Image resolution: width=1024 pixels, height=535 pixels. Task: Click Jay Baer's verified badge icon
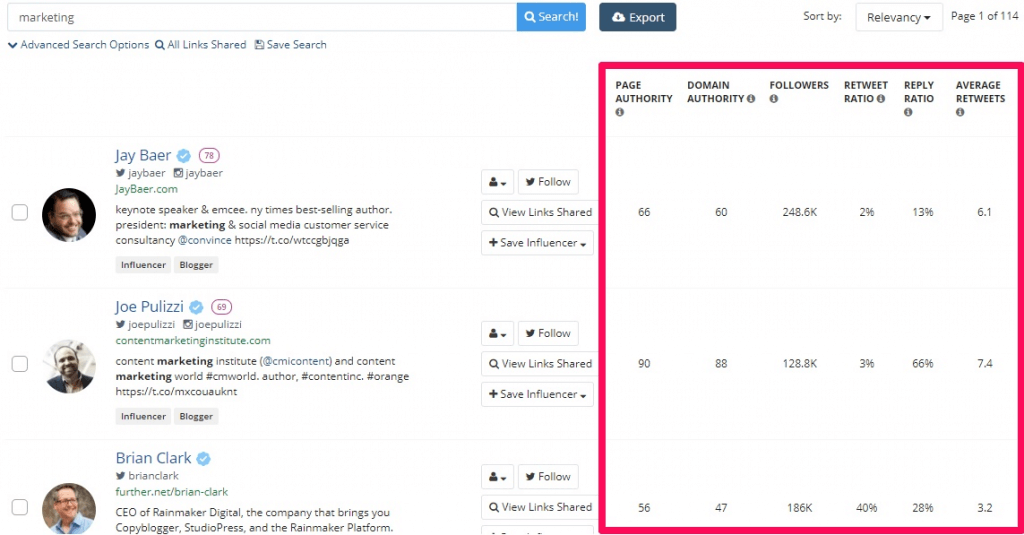(184, 155)
